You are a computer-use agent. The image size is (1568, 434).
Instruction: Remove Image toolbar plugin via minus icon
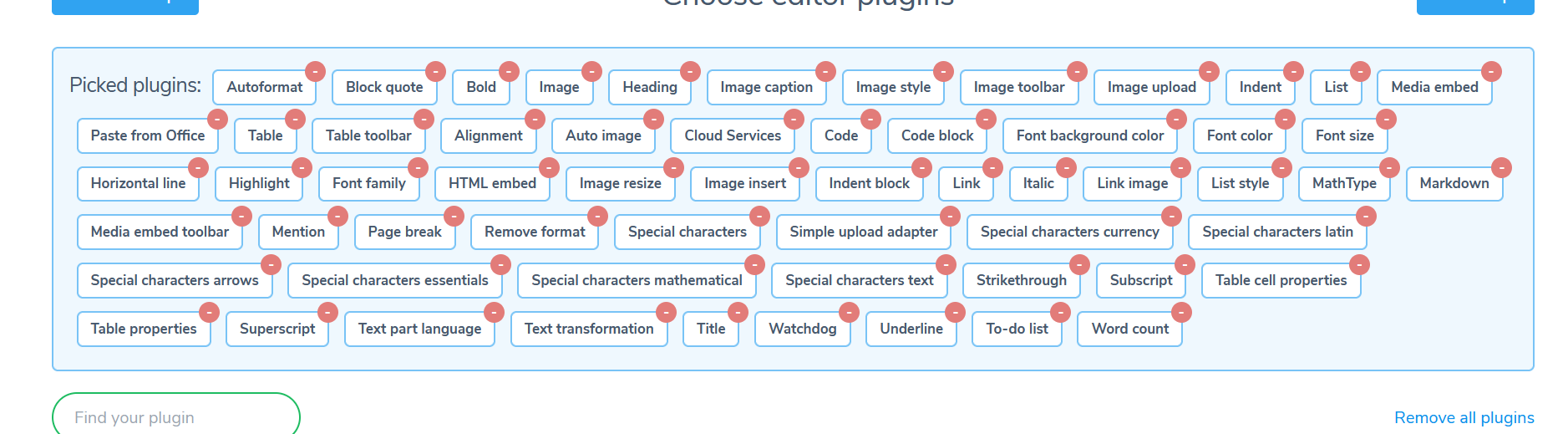1078,71
